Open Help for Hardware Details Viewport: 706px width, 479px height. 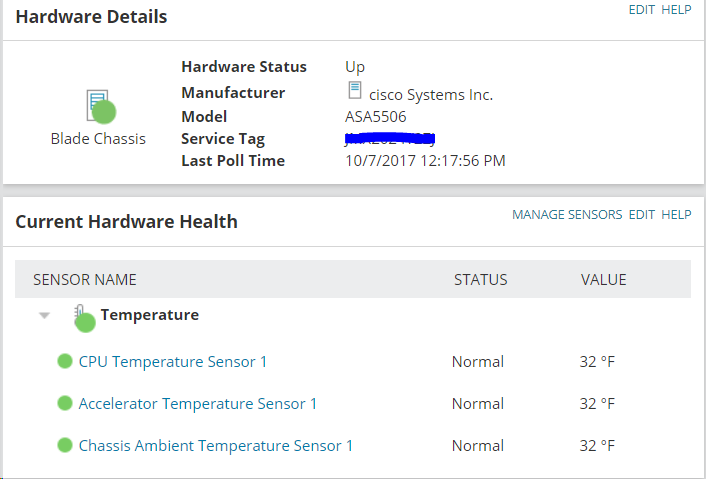677,9
